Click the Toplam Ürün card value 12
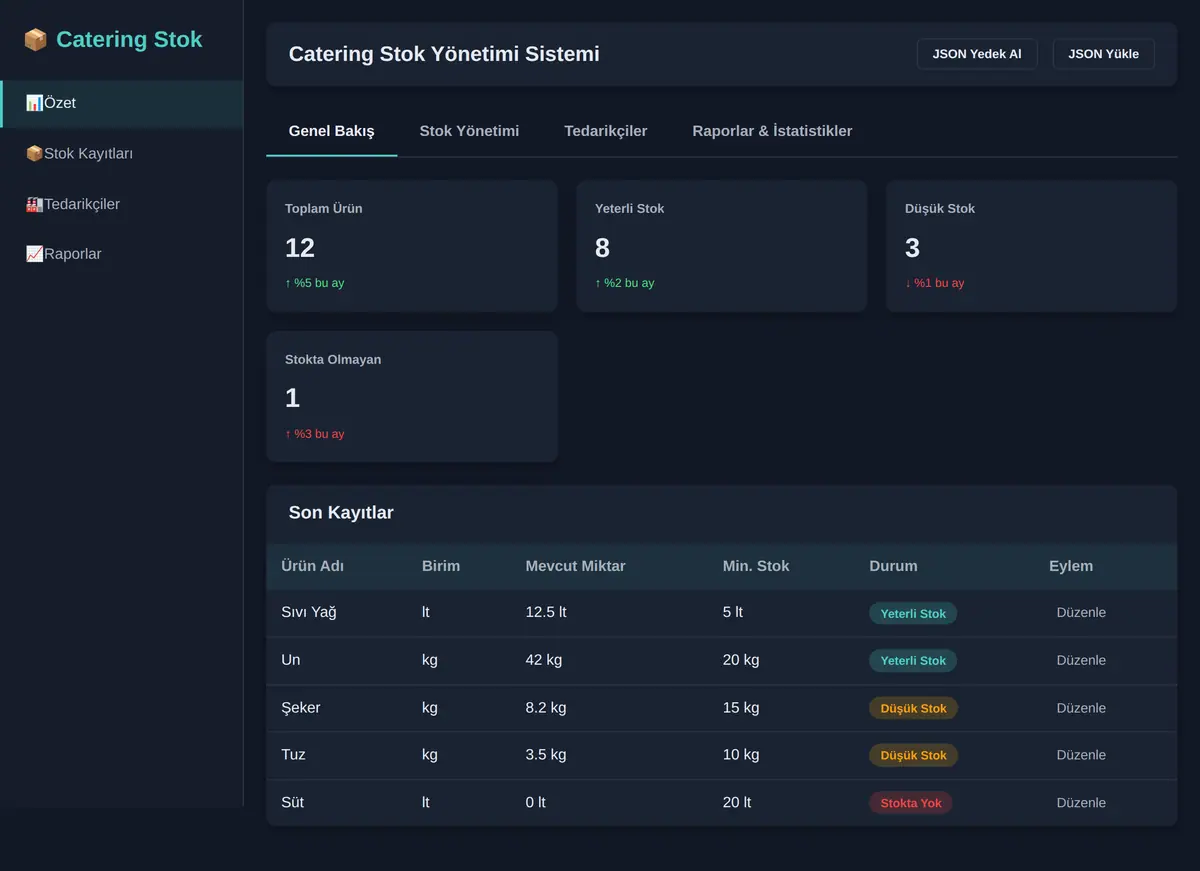1200x871 pixels. [x=300, y=248]
